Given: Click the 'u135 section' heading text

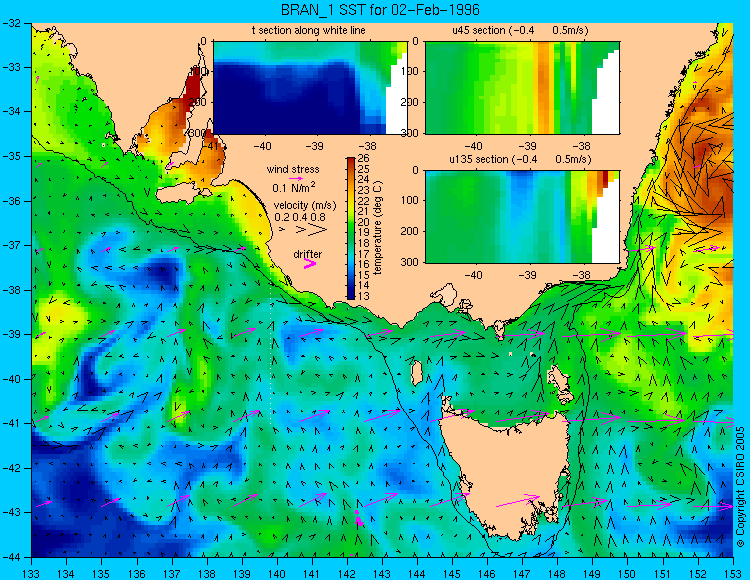Looking at the screenshot, I should [x=477, y=159].
